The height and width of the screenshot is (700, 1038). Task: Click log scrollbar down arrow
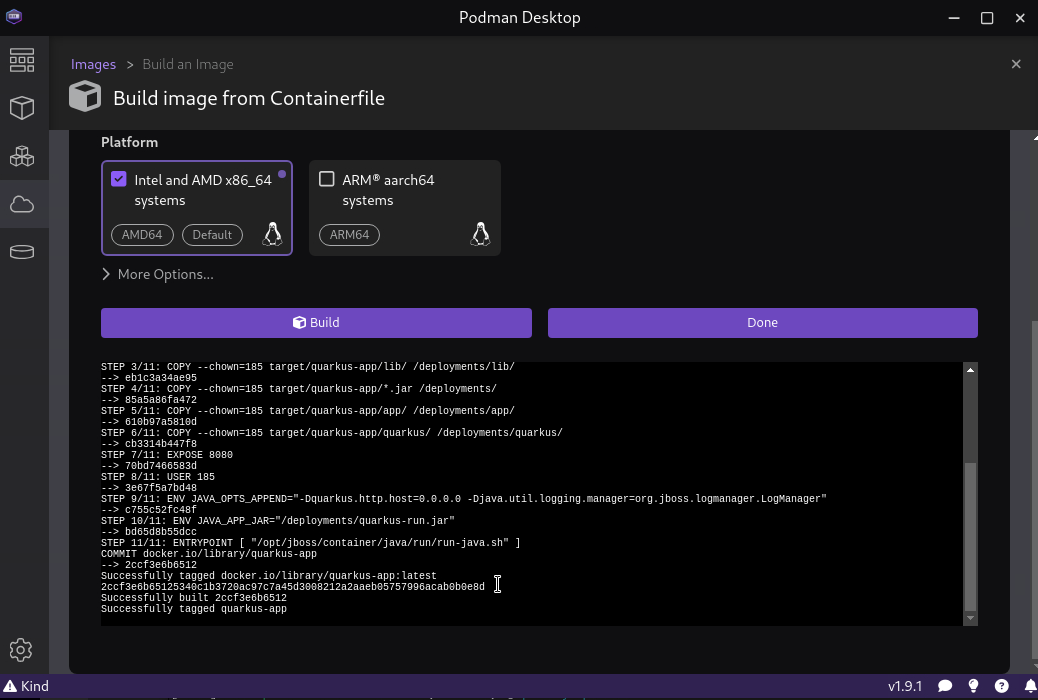coord(970,618)
